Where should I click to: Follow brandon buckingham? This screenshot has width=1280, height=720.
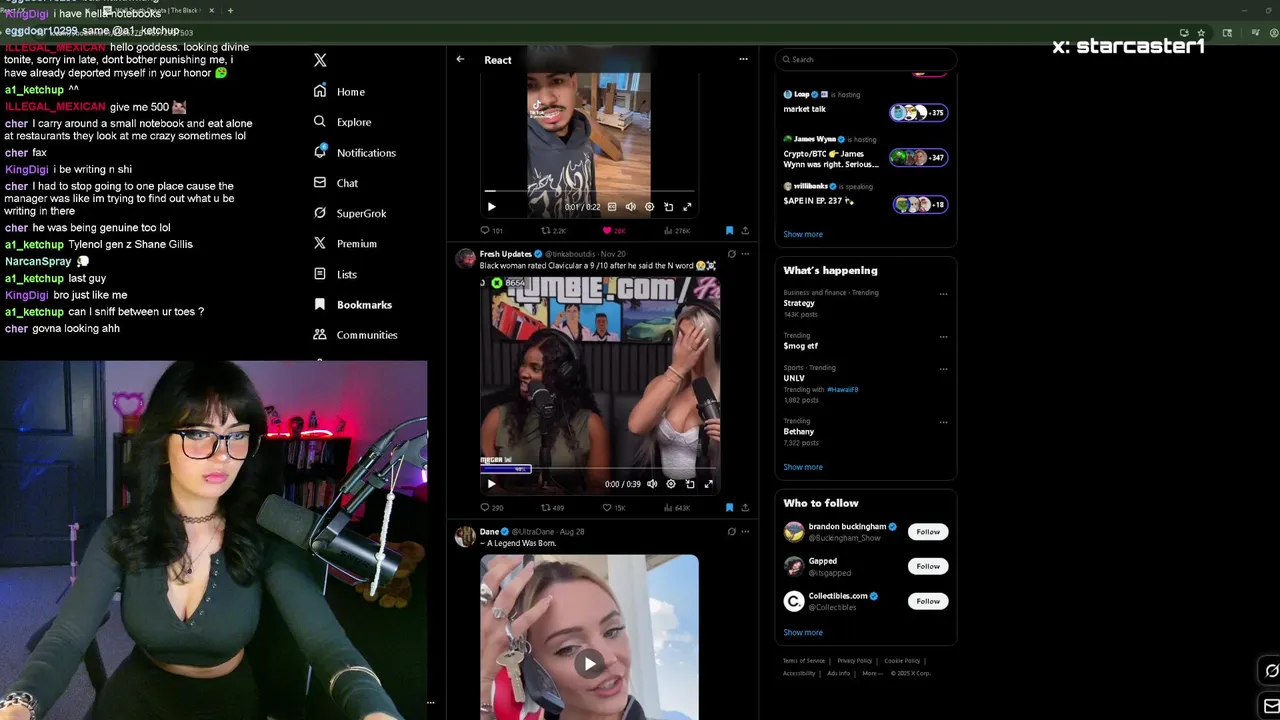click(x=928, y=532)
